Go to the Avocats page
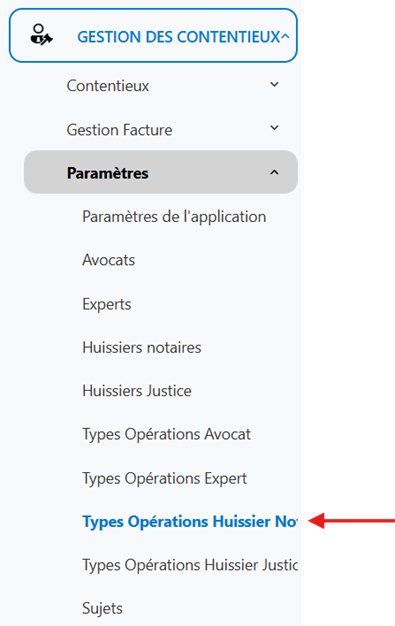The height and width of the screenshot is (626, 395). click(x=109, y=260)
